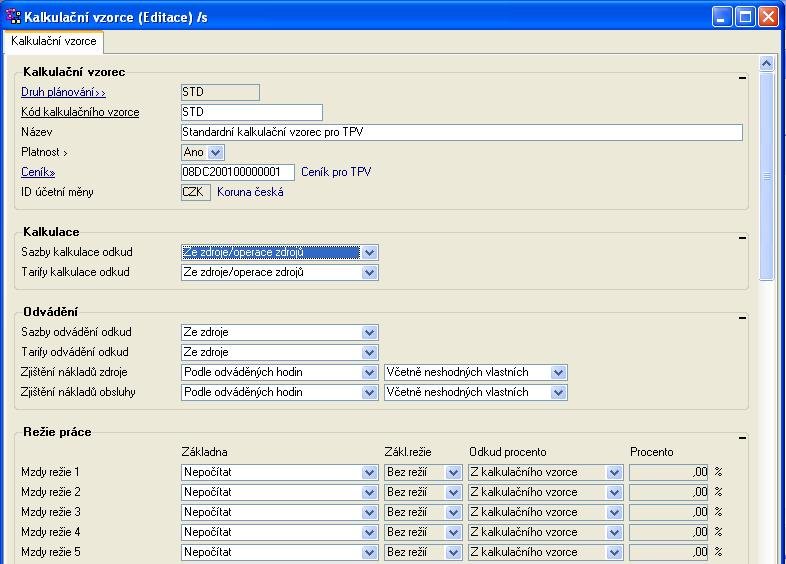The width and height of the screenshot is (786, 564).
Task: Collapse the Kalkulační vzorec section
Action: [742, 78]
